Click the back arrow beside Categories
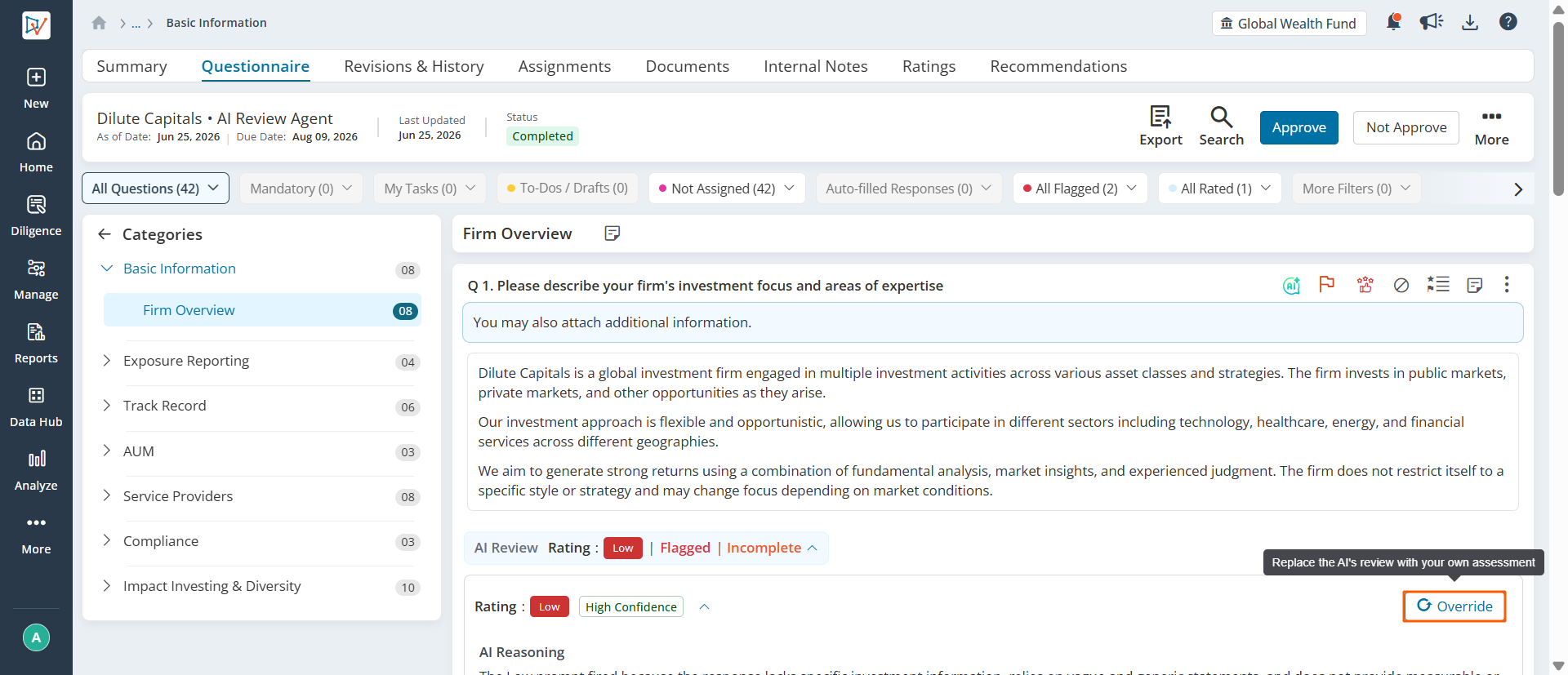The height and width of the screenshot is (675, 1568). [105, 234]
